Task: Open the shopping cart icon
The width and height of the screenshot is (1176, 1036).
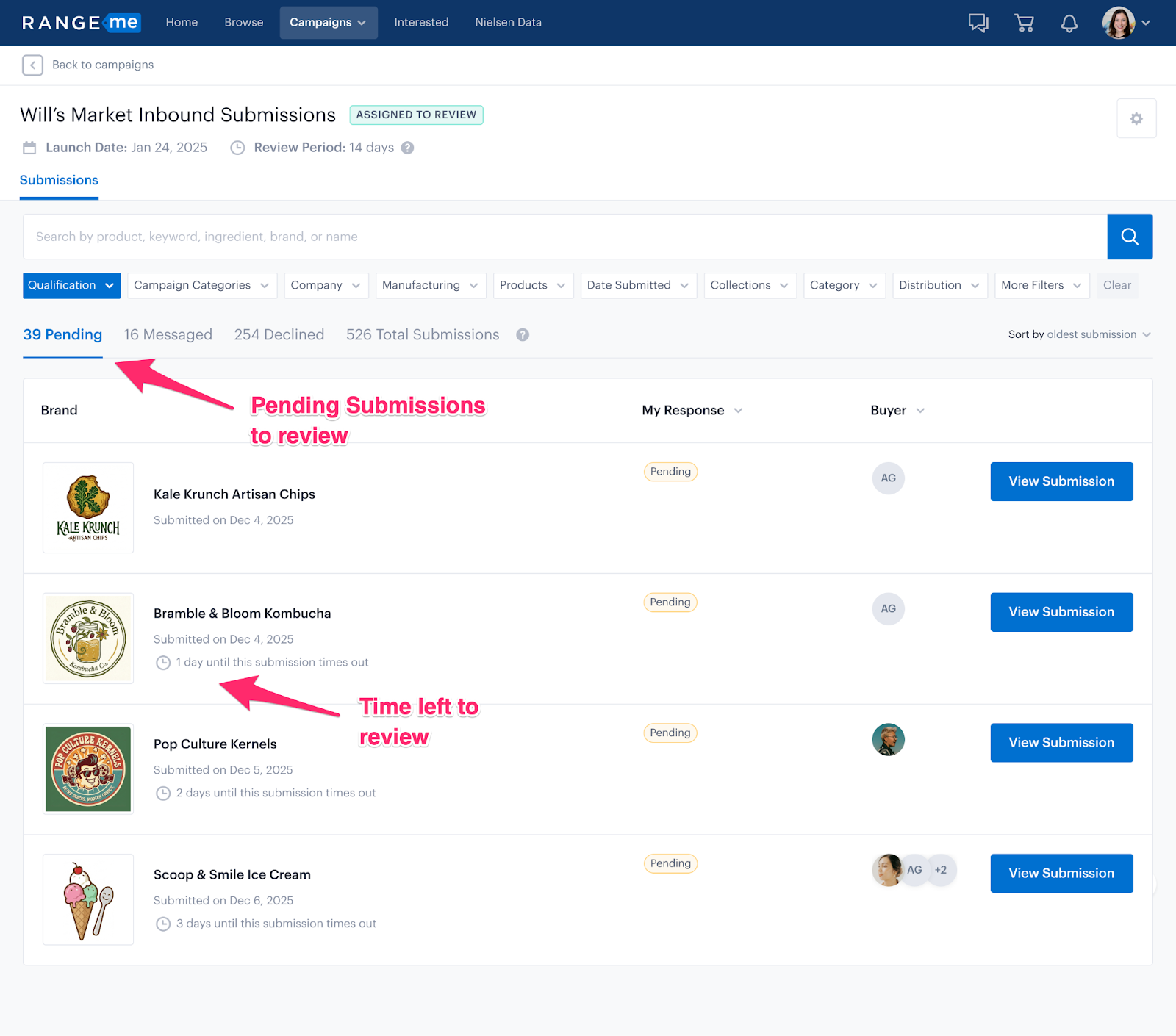Action: pos(1024,23)
